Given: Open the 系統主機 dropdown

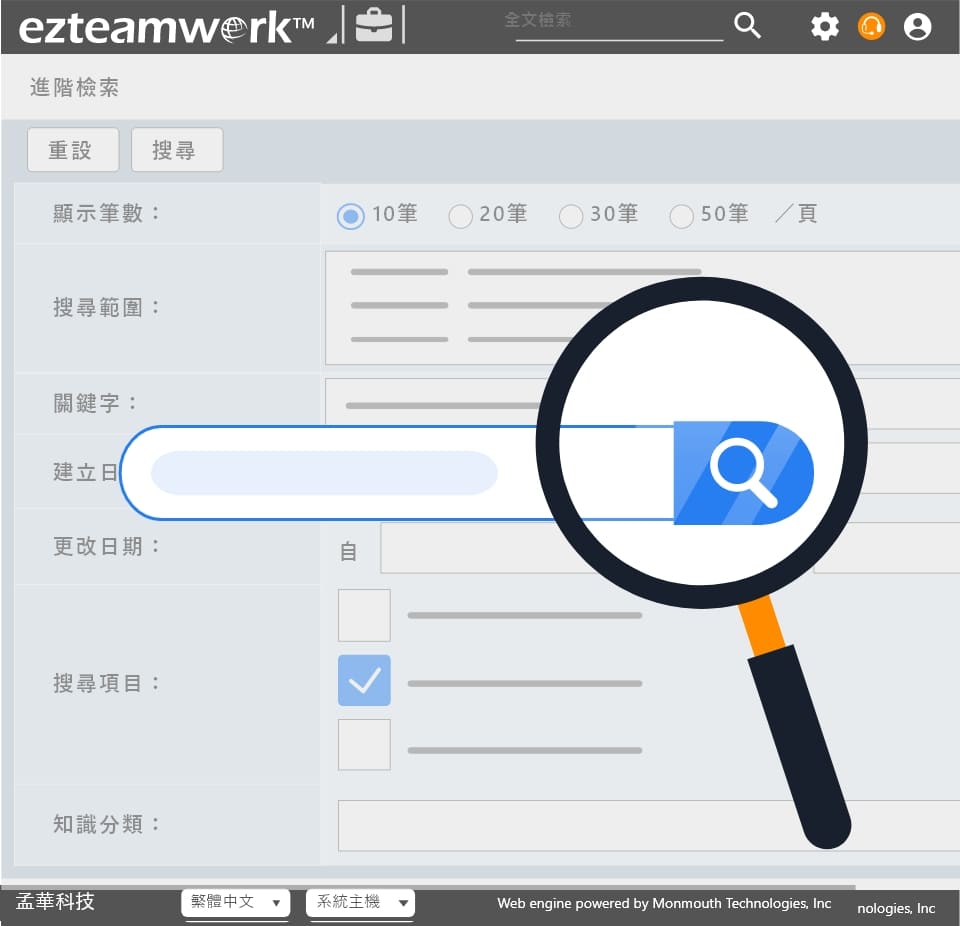Looking at the screenshot, I should click(360, 902).
